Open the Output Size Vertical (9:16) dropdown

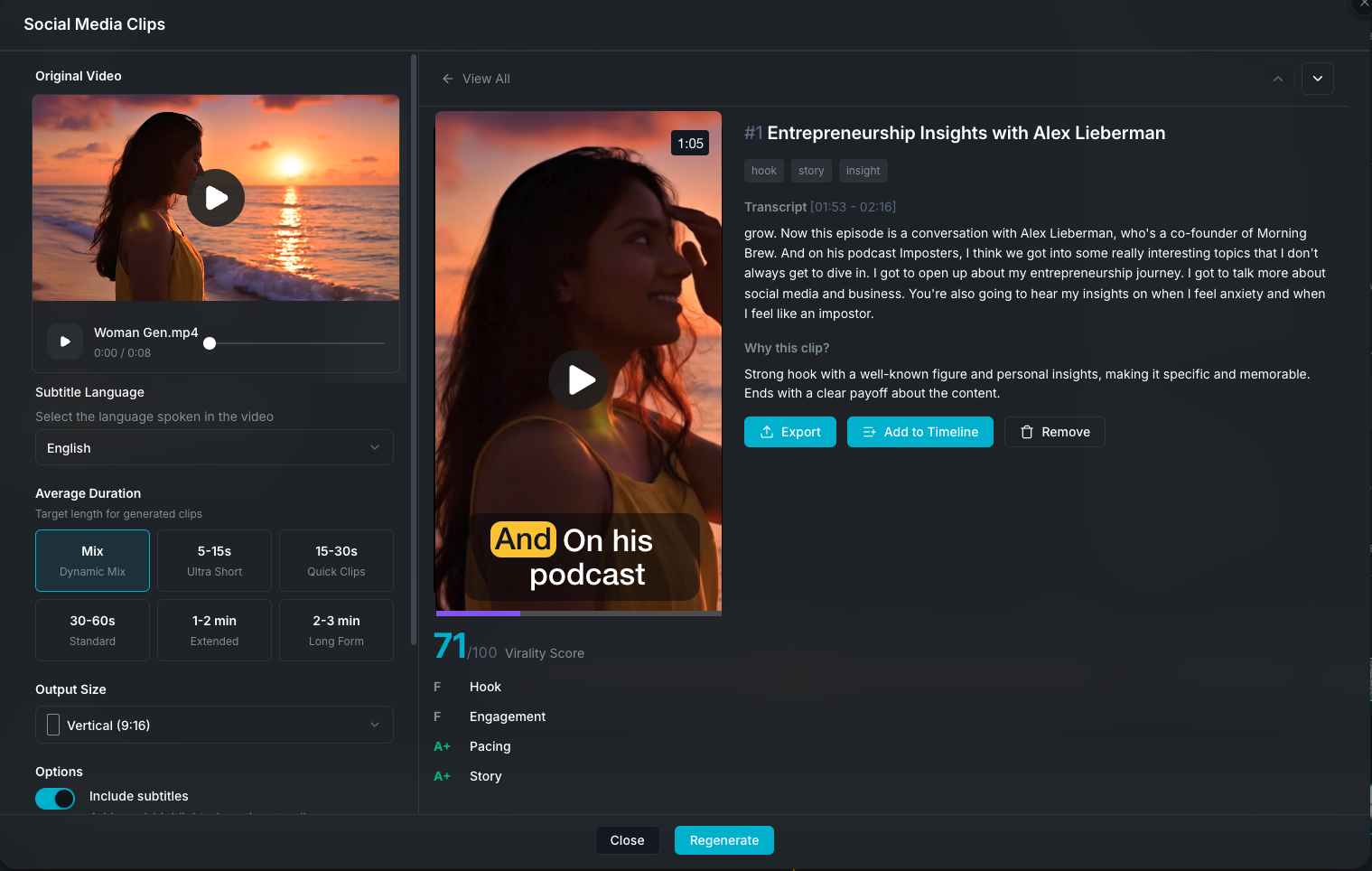pos(214,725)
